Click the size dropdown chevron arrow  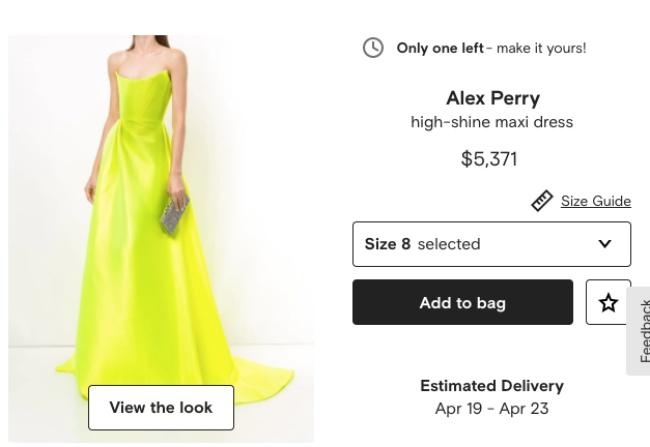pyautogui.click(x=604, y=244)
